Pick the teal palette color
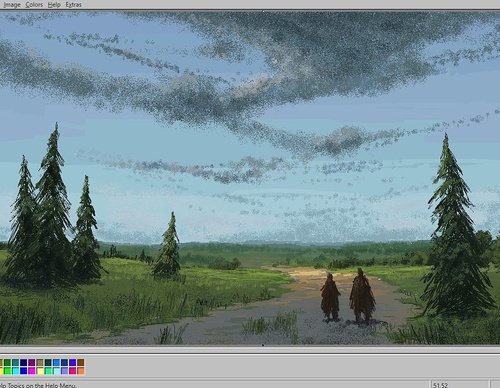This screenshot has width=500, height=388. click(x=15, y=362)
